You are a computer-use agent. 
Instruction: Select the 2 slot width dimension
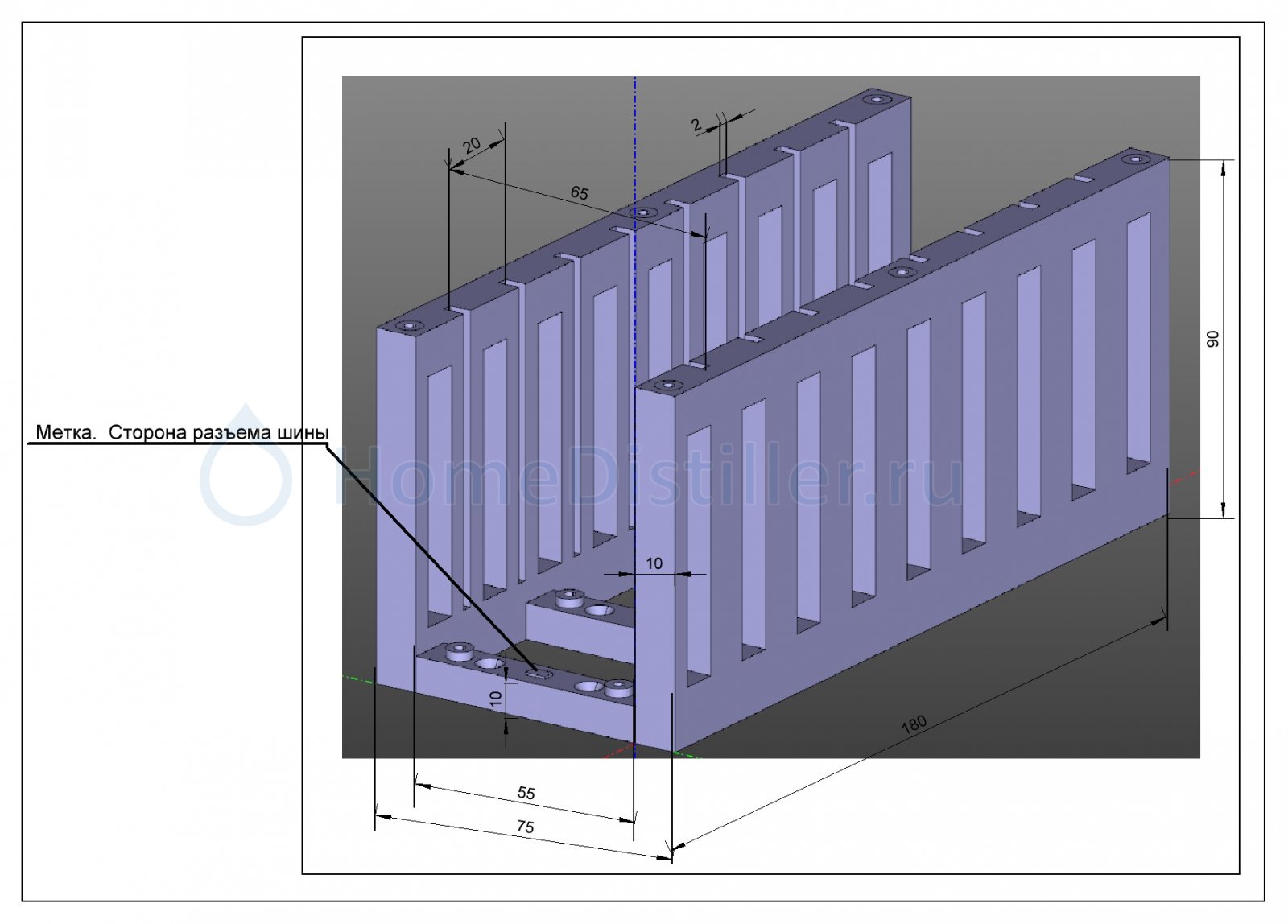tap(696, 125)
